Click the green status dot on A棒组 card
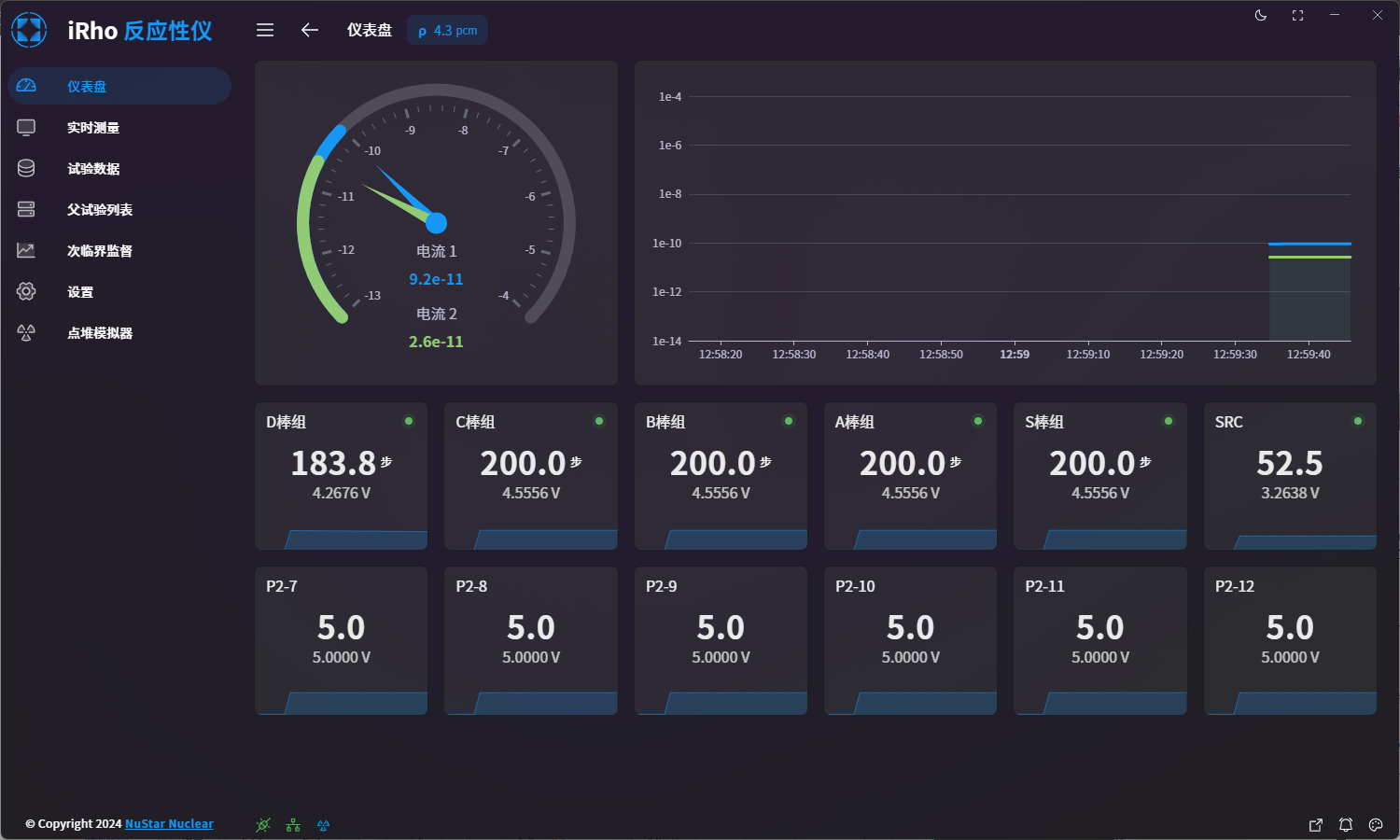Viewport: 1400px width, 840px height. pyautogui.click(x=978, y=421)
